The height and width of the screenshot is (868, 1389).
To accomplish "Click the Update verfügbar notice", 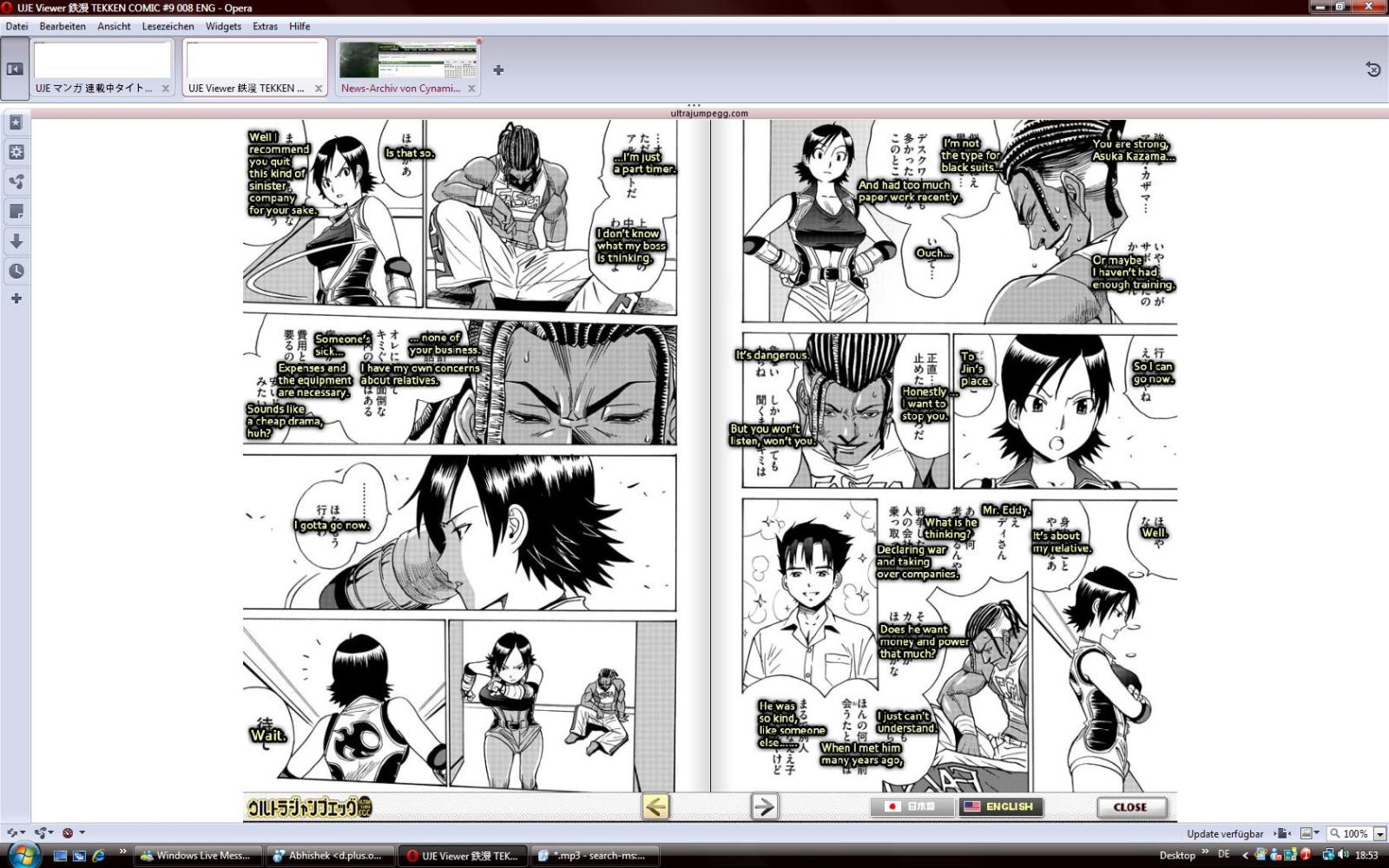I will 1225,833.
